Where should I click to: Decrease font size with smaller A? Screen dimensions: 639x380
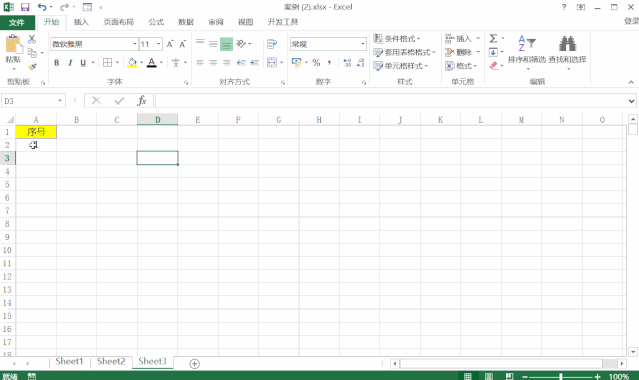point(183,44)
